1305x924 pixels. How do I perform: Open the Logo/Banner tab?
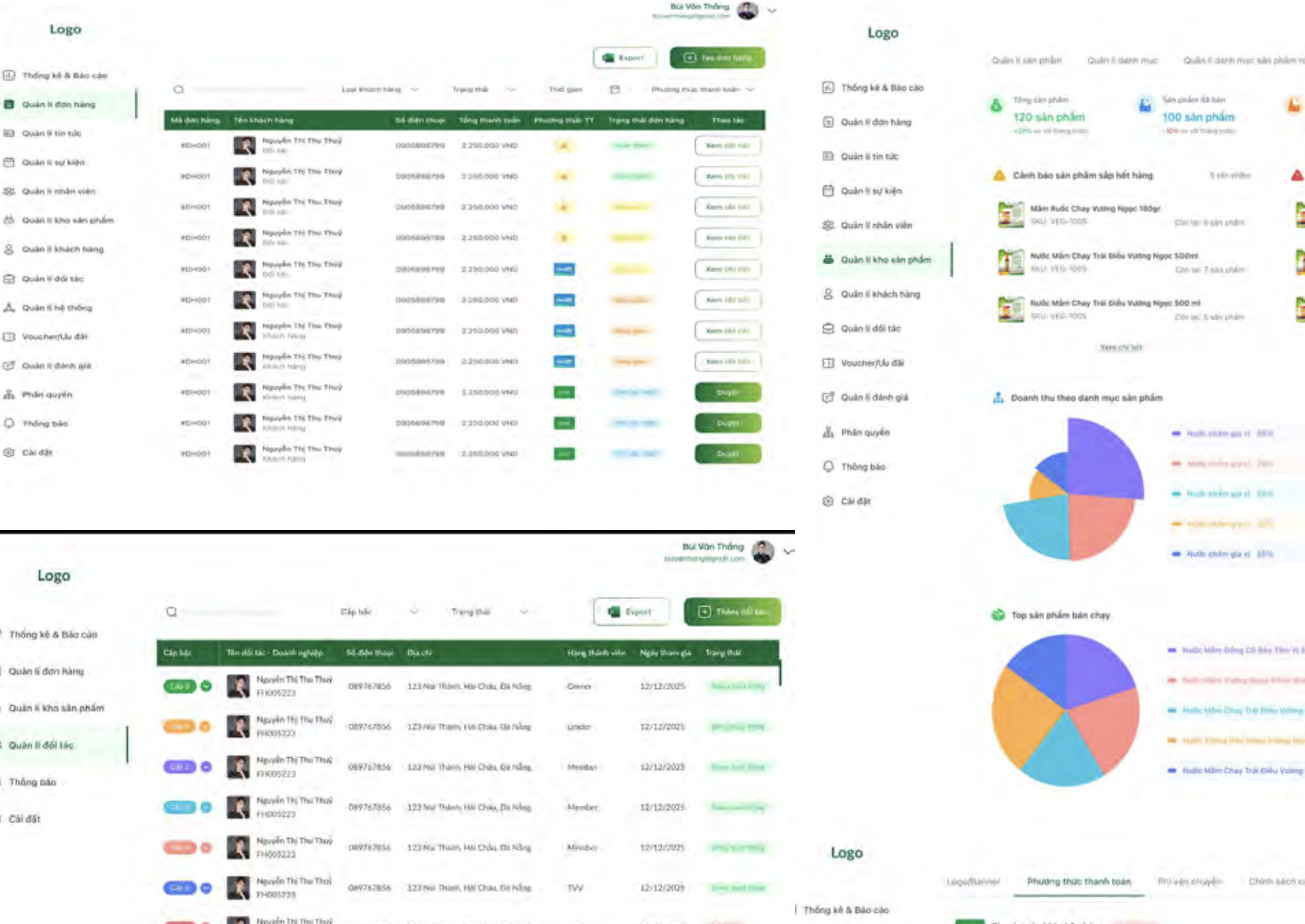tap(973, 881)
